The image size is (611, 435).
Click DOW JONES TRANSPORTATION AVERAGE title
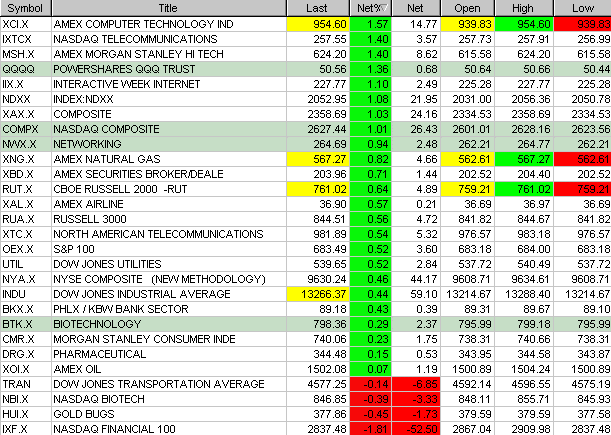tap(159, 384)
